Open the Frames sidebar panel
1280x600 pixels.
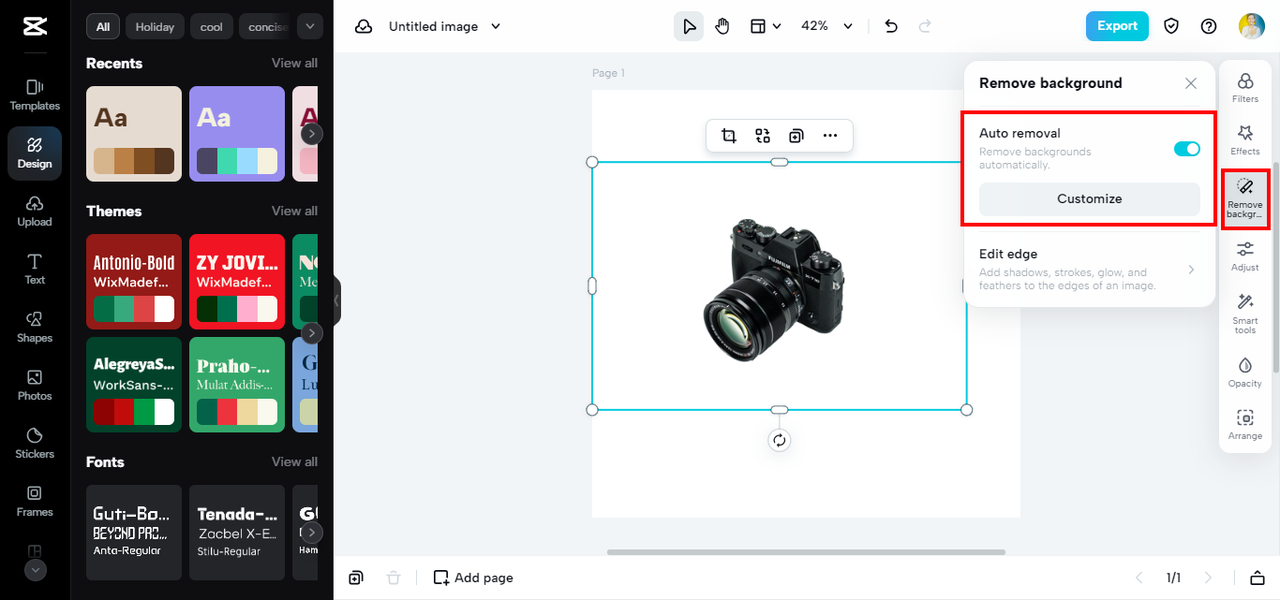pyautogui.click(x=35, y=501)
